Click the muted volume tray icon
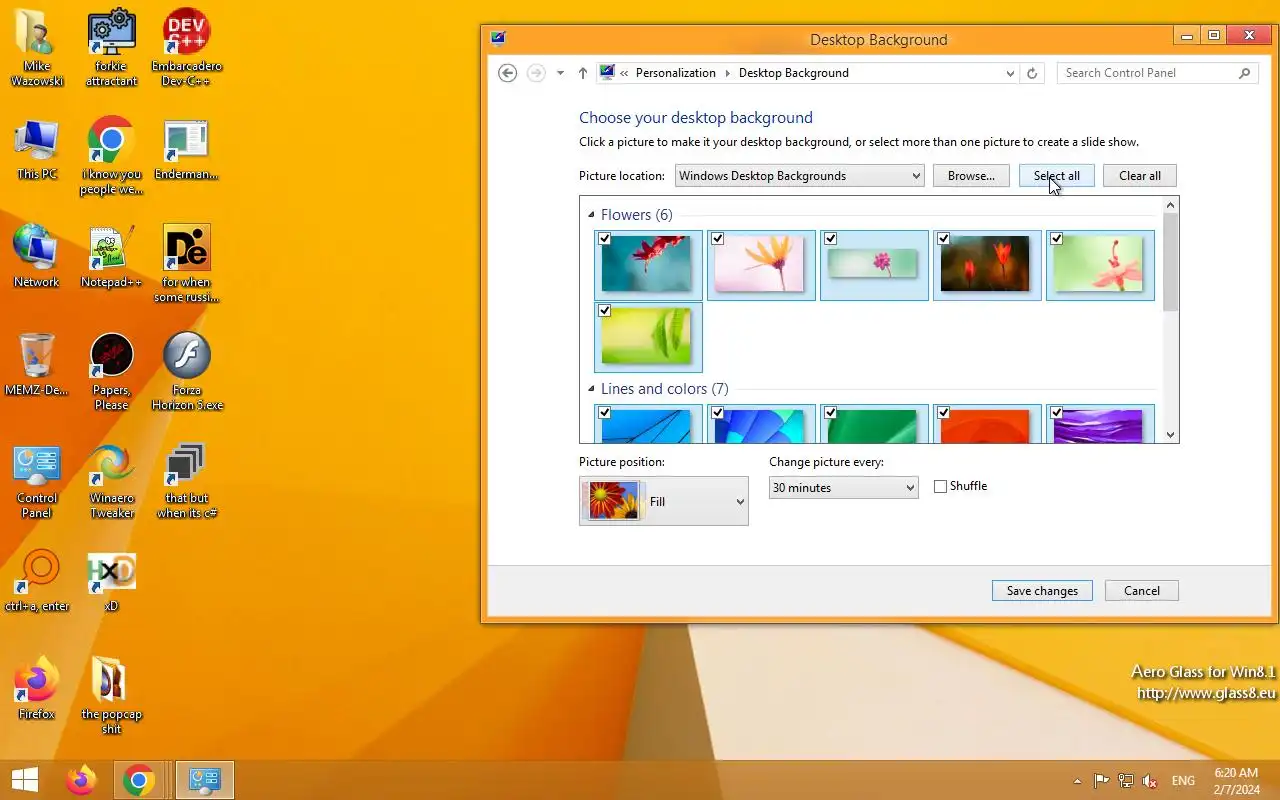 [x=1150, y=781]
